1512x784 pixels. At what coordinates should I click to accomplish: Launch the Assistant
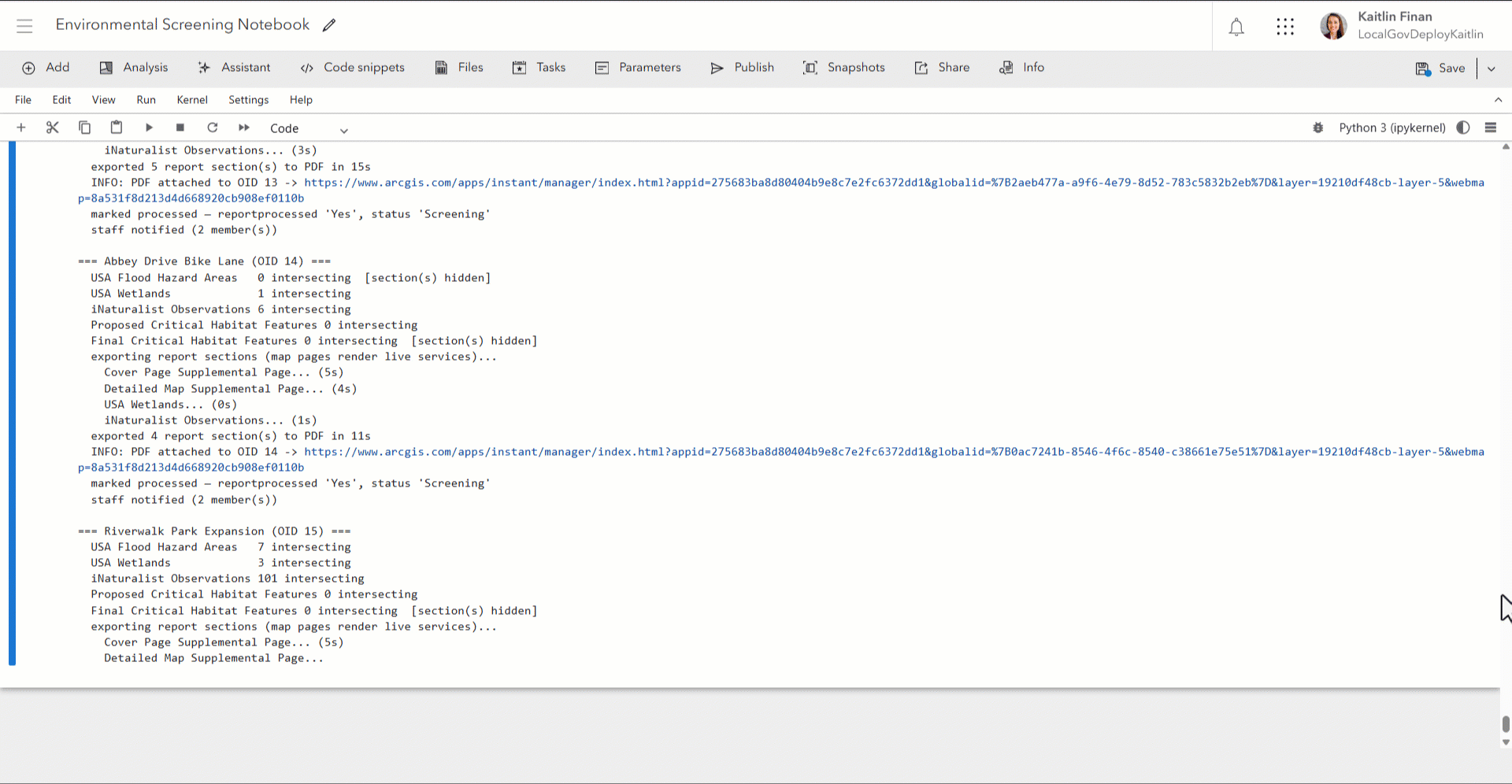coord(234,68)
